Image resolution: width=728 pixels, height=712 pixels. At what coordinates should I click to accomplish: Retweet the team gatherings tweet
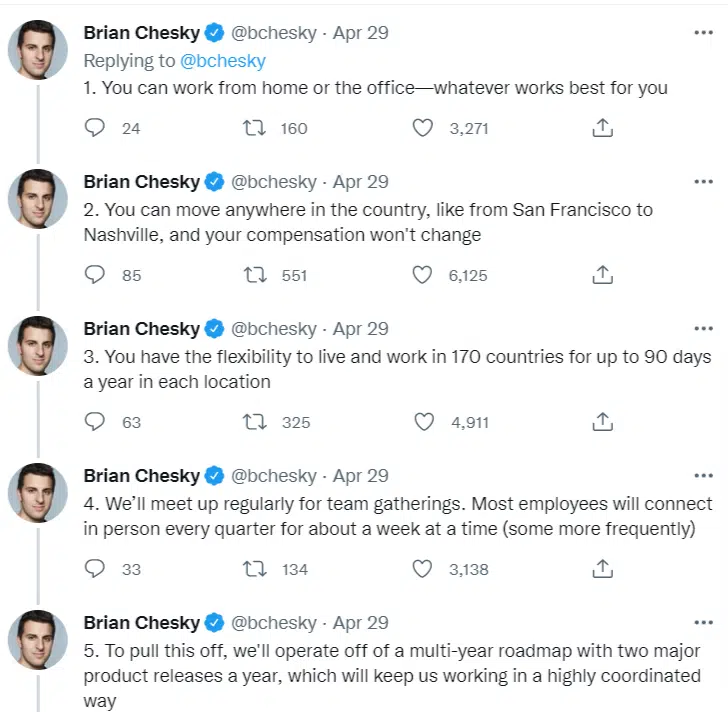(255, 569)
